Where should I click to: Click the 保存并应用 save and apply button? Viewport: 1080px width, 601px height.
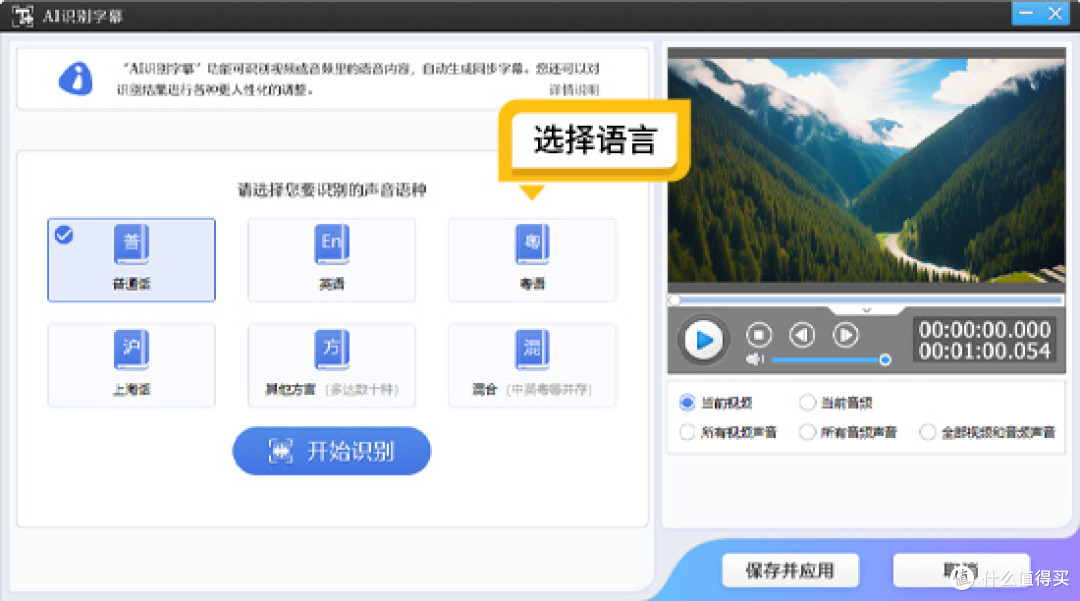790,570
